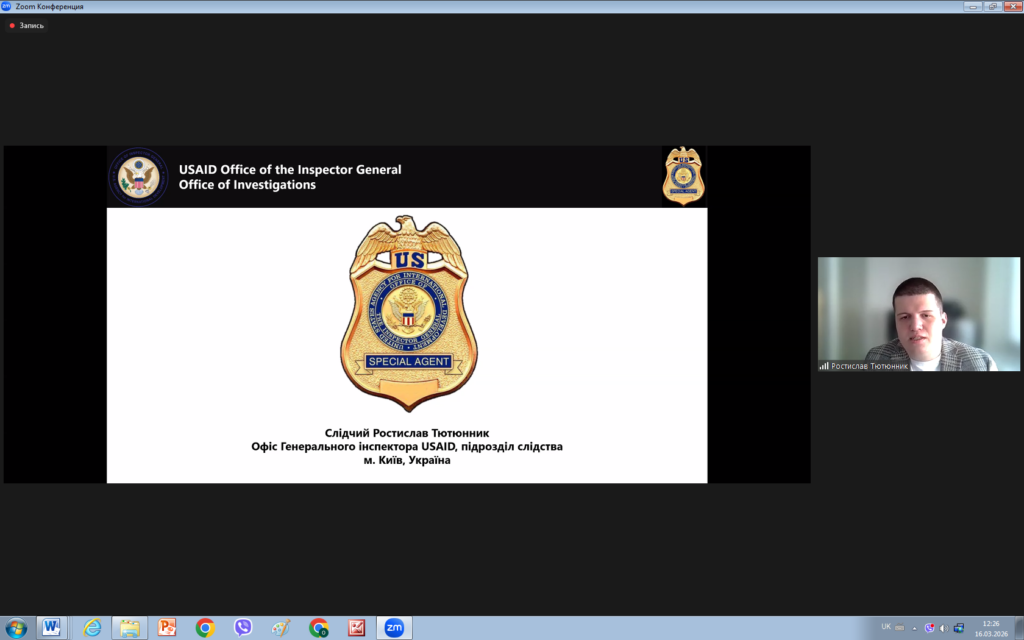Click the Special Agent badge on shared slide
The width and height of the screenshot is (1024, 640).
(x=408, y=313)
